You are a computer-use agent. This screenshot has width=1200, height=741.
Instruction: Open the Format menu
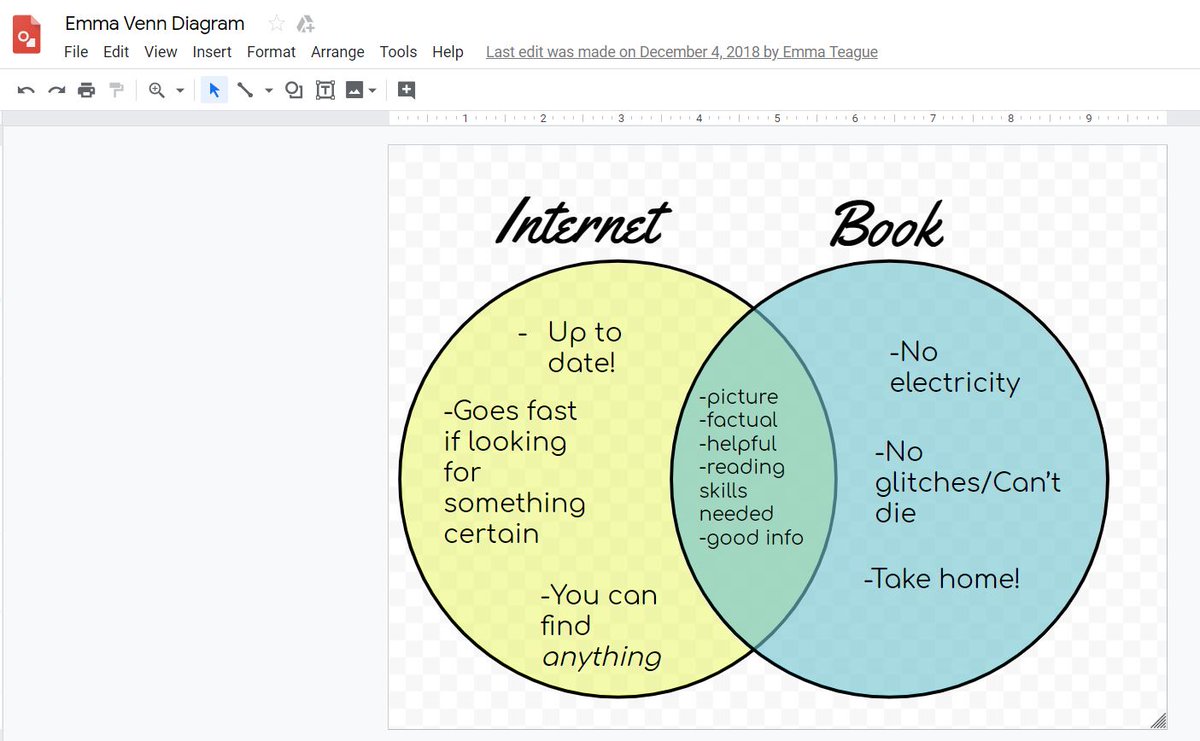[271, 52]
